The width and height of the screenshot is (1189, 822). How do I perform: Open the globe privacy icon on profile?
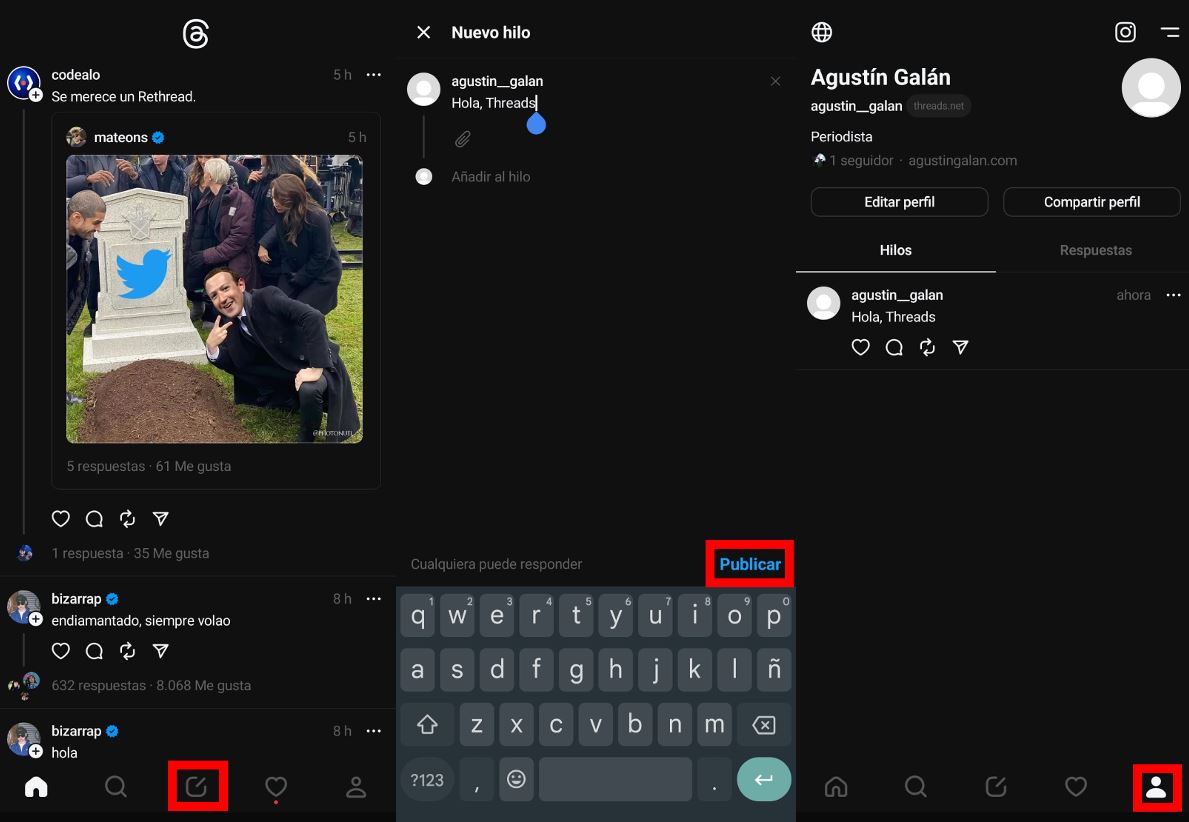821,32
